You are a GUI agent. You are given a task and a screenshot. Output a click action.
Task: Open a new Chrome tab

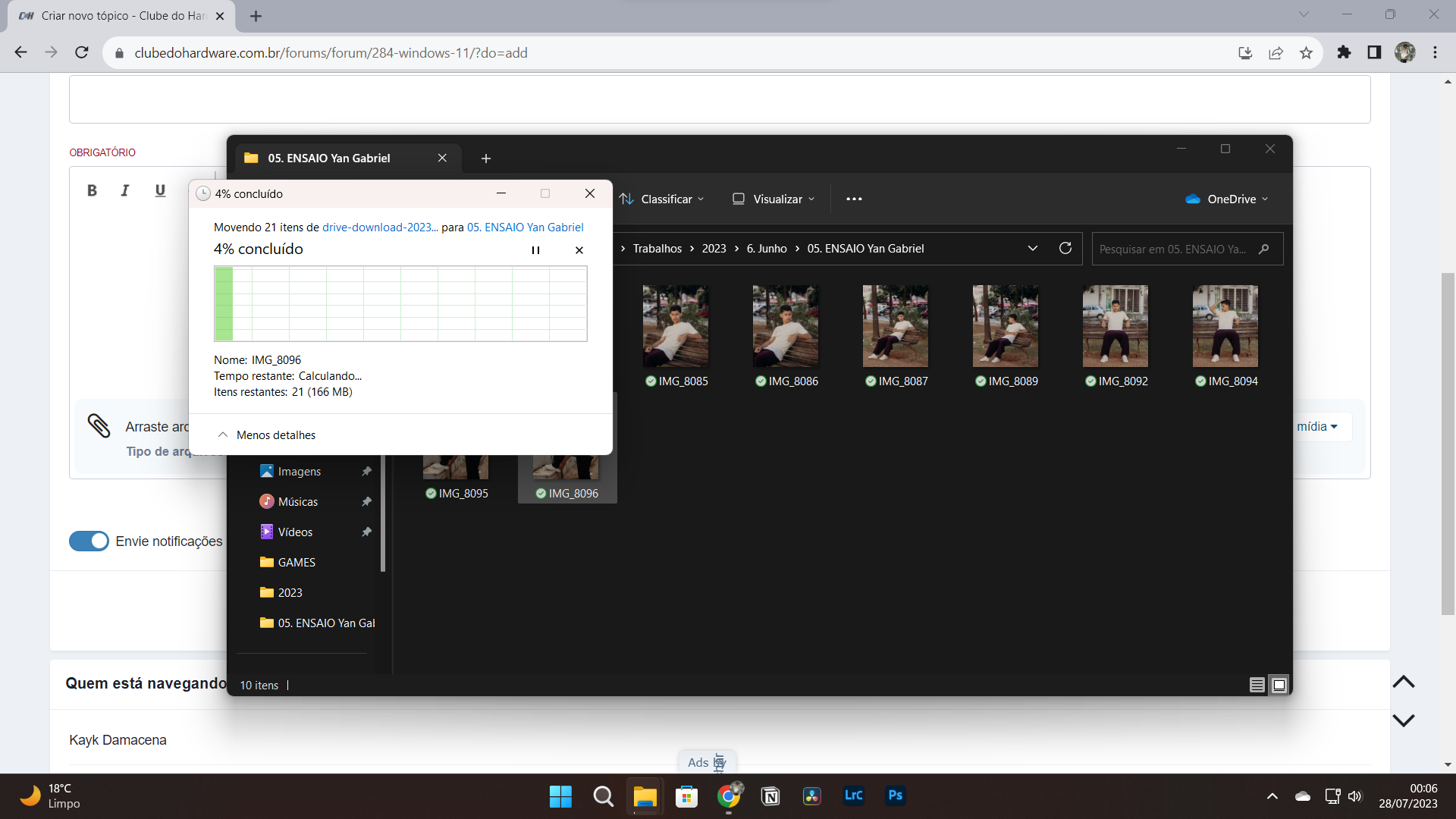click(x=256, y=16)
